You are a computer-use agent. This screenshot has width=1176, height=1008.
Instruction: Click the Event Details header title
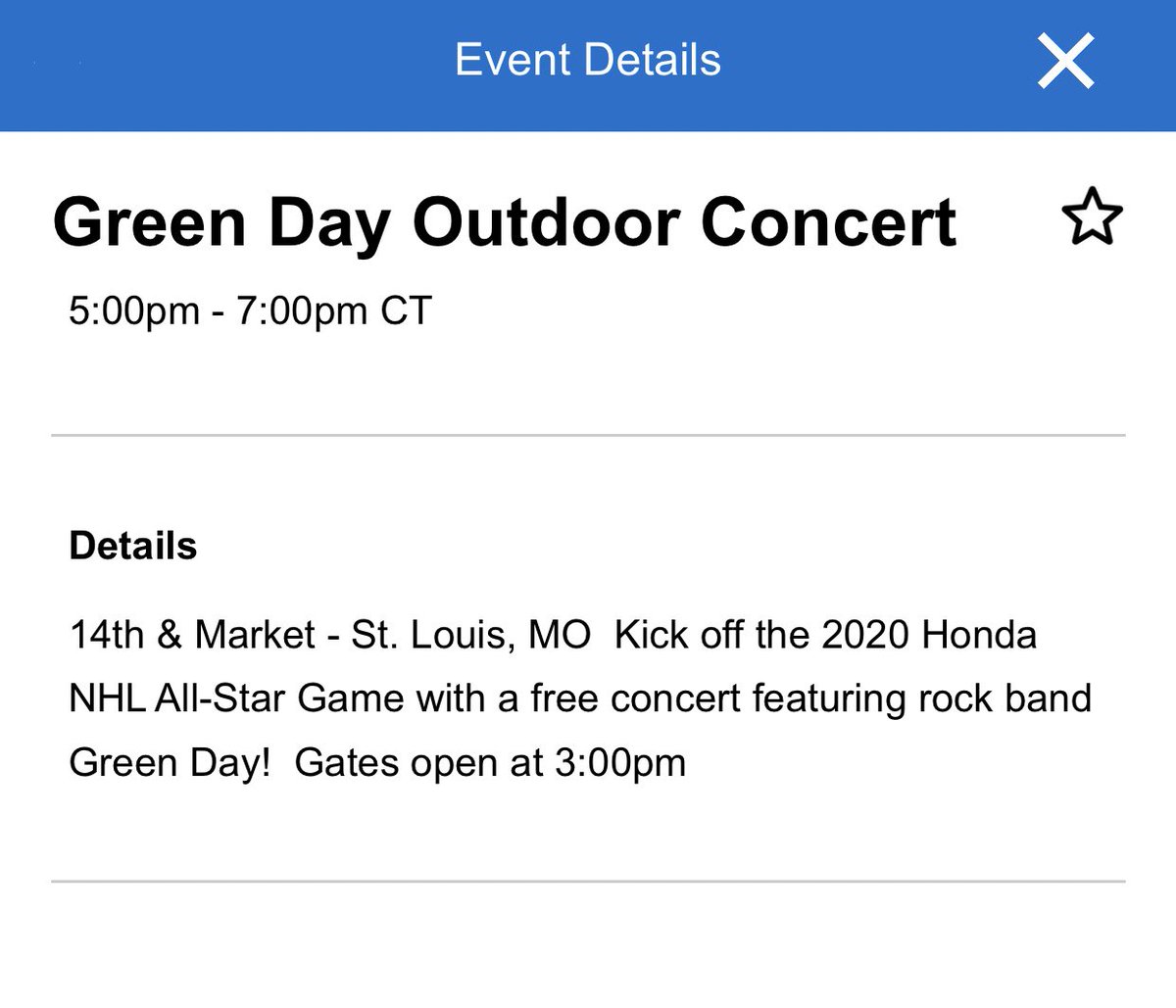[x=588, y=60]
